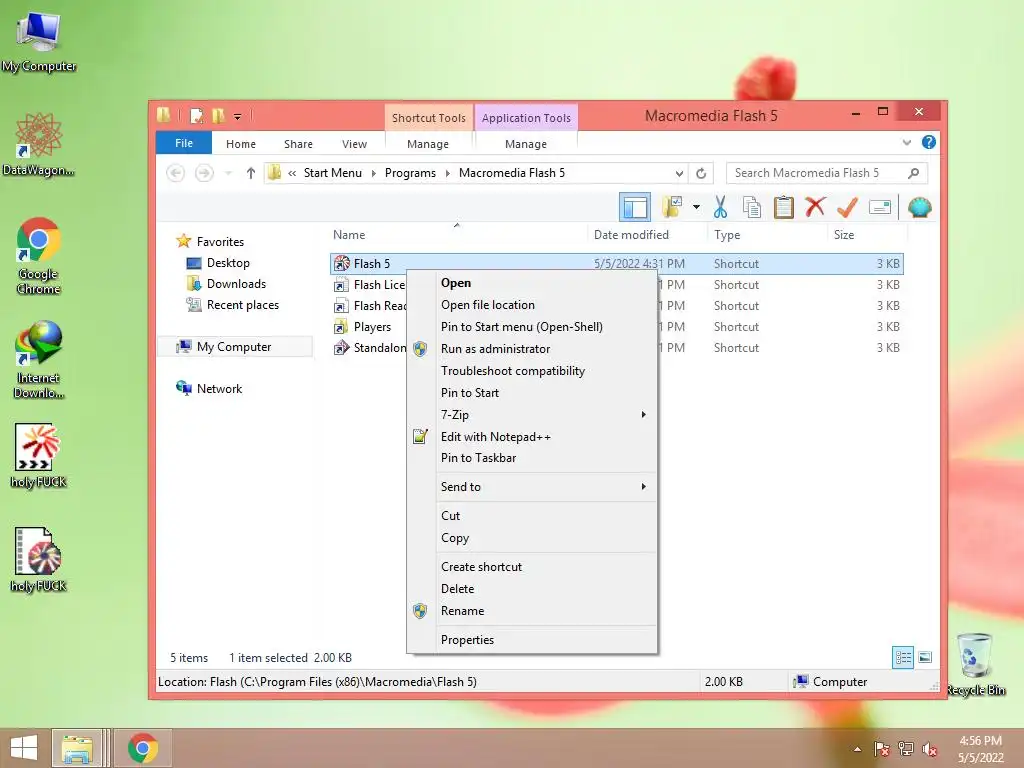Sort by Type column header

coord(727,235)
